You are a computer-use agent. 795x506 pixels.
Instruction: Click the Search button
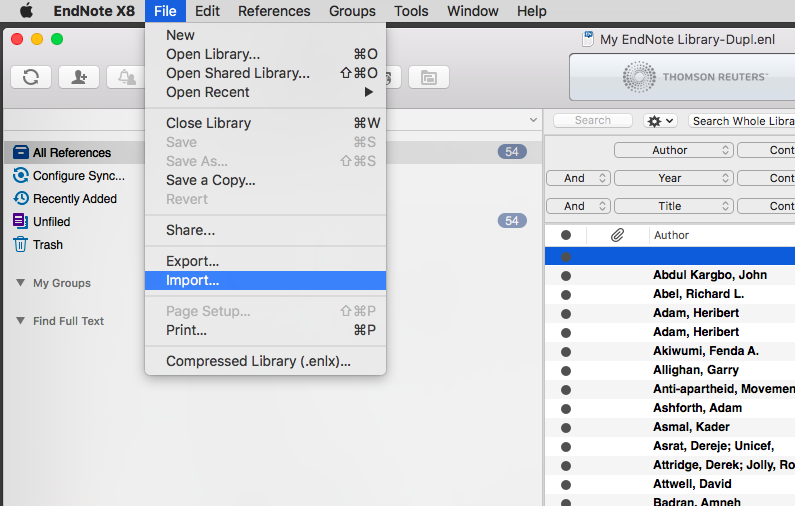pos(593,120)
